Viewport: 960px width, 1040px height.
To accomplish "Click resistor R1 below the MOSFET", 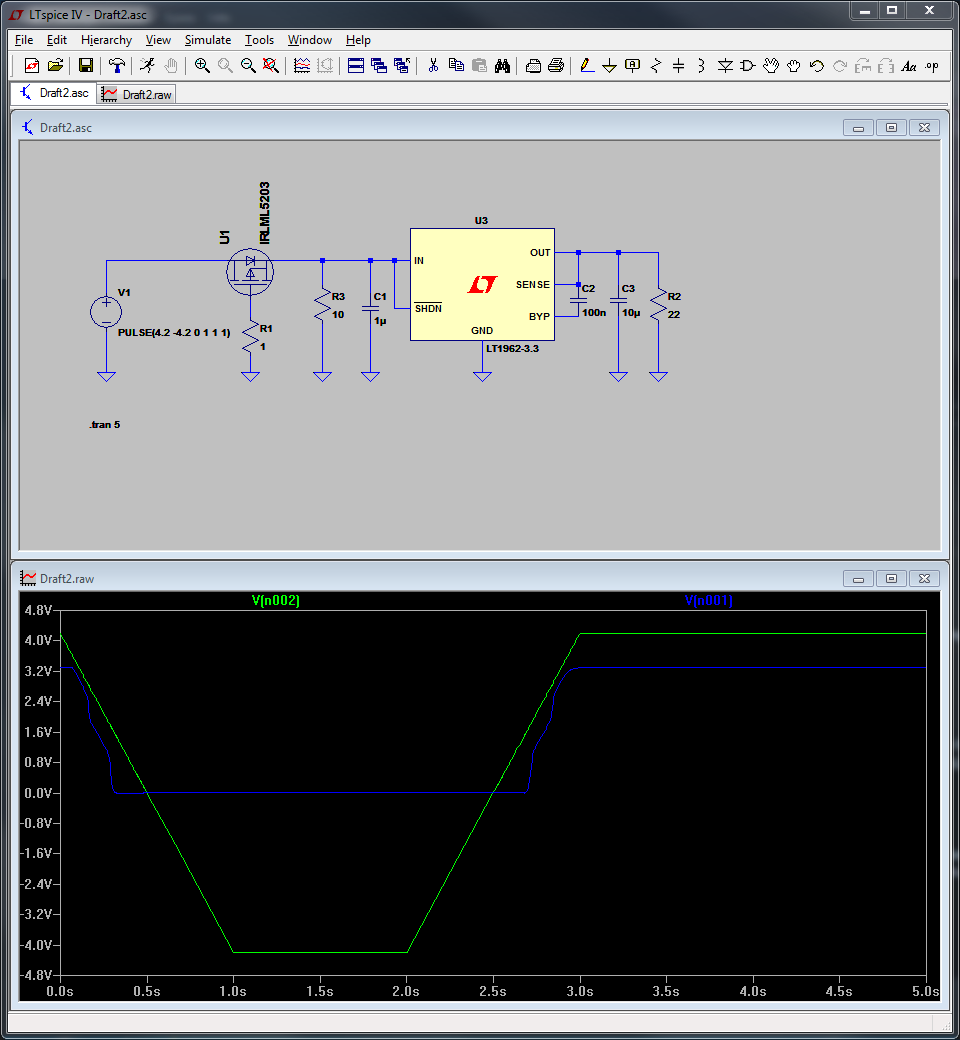I will pyautogui.click(x=250, y=337).
